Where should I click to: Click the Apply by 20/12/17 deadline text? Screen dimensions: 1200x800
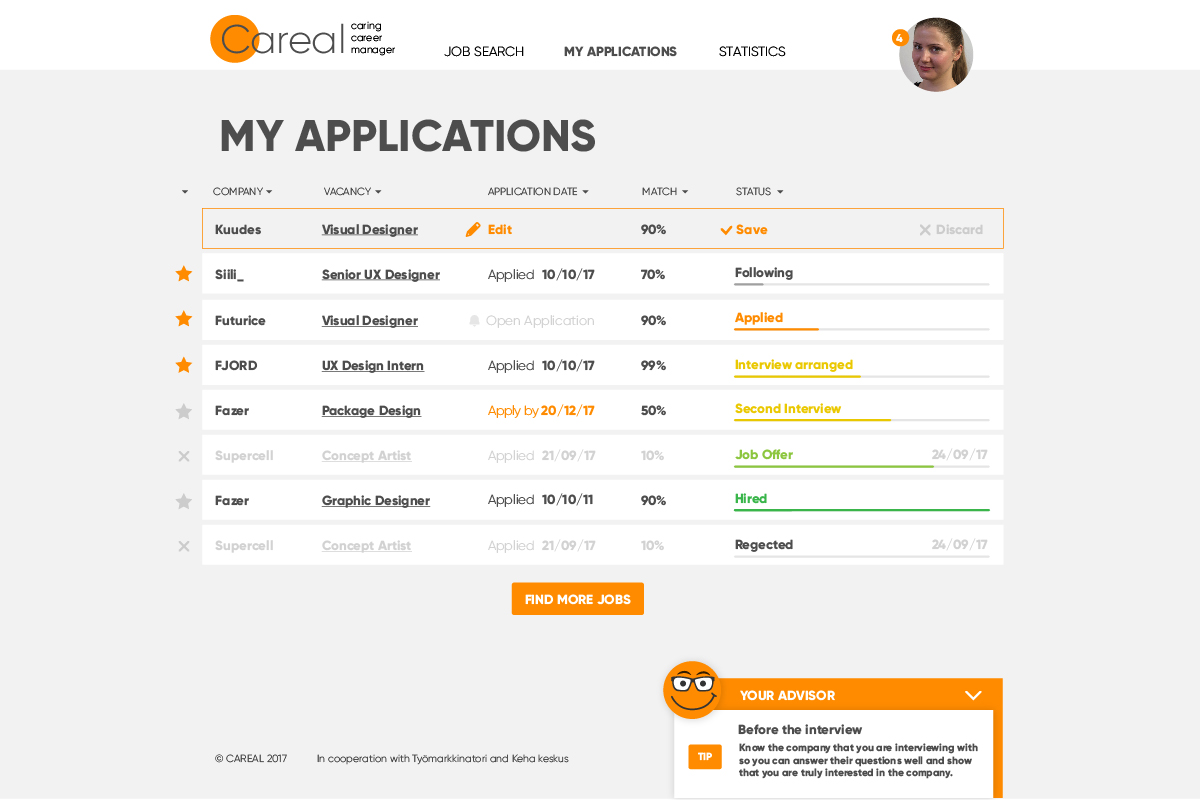click(541, 411)
